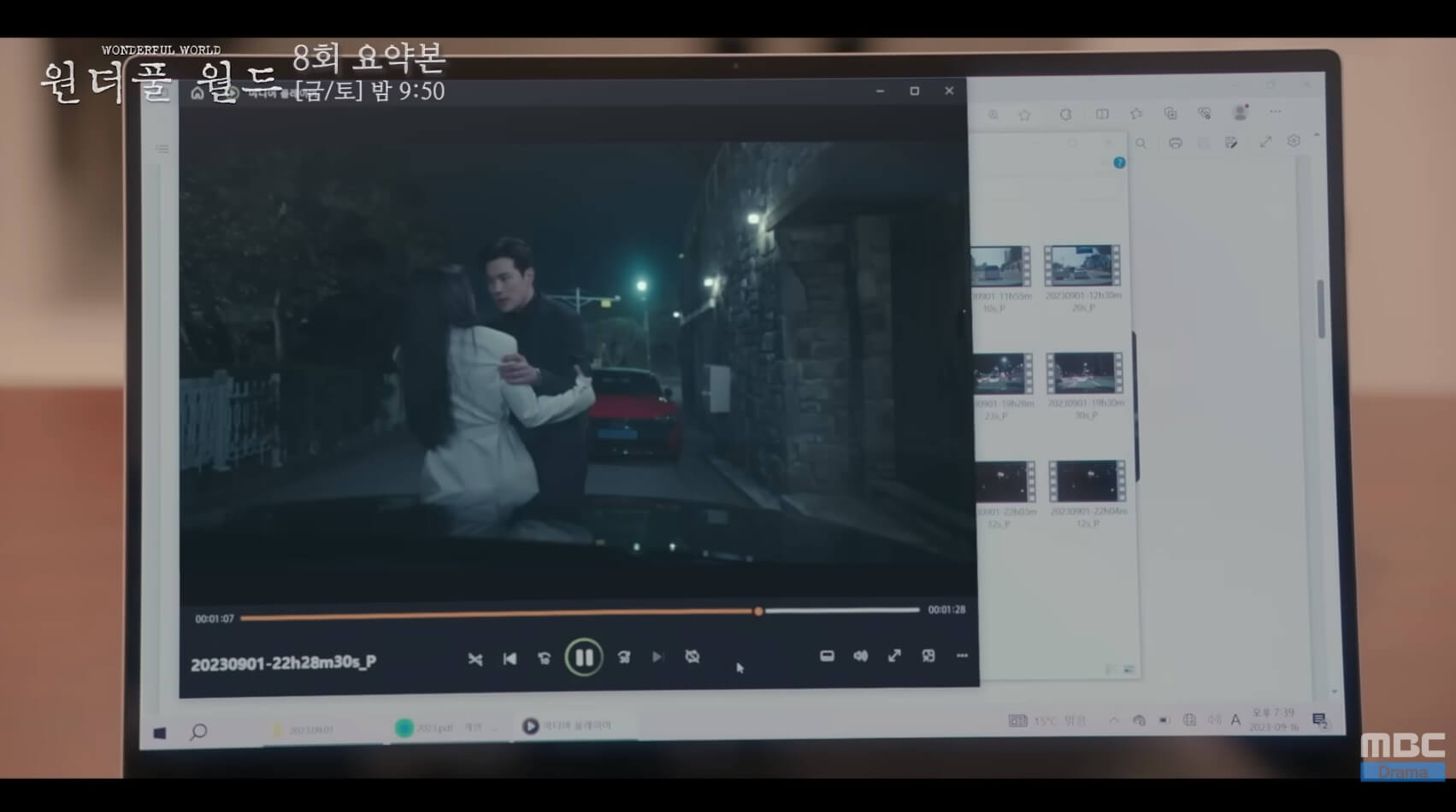The image size is (1456, 812).
Task: Click the system tray speaker icon
Action: point(1214,721)
